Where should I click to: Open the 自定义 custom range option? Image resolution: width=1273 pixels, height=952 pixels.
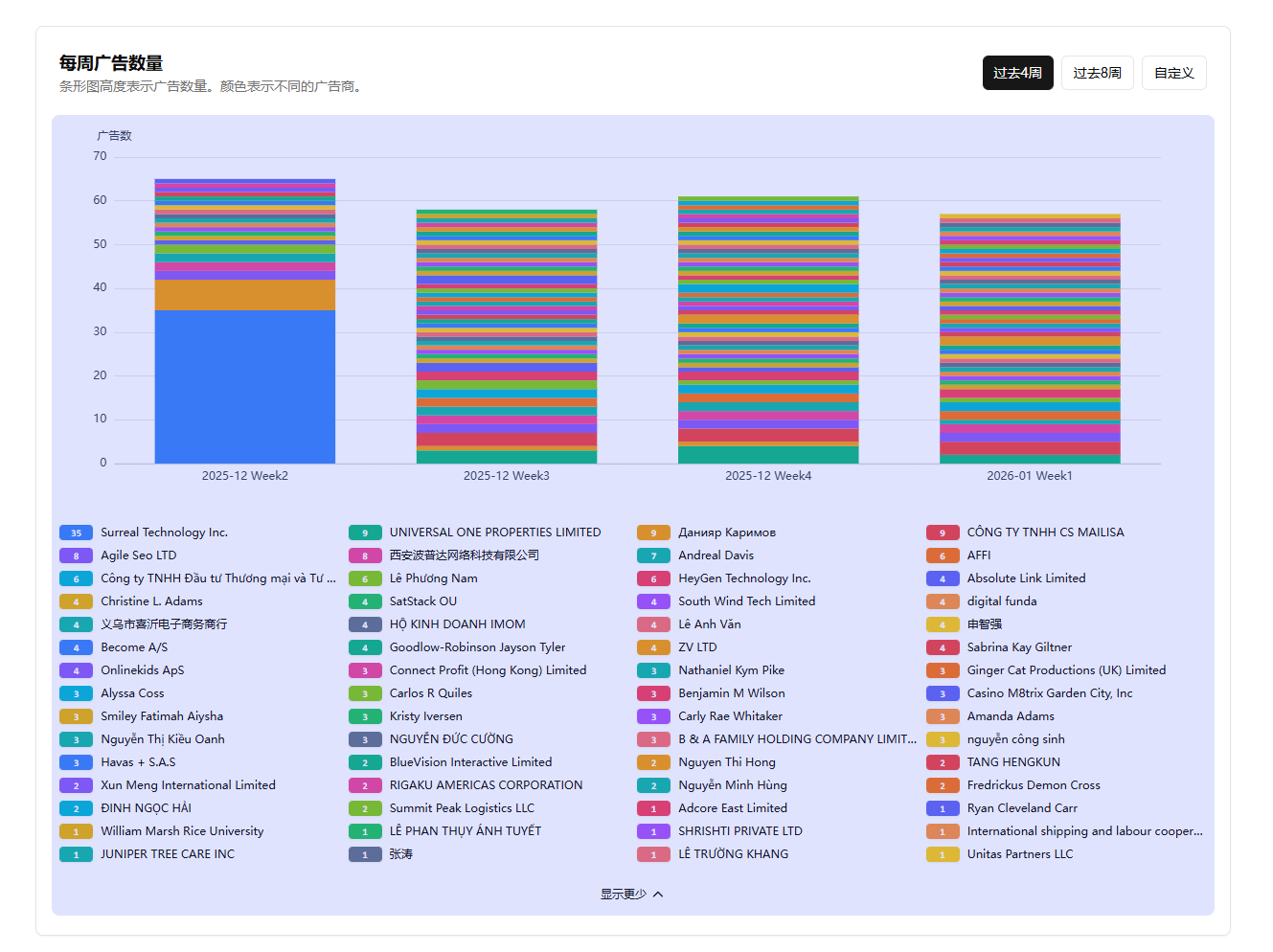1173,73
